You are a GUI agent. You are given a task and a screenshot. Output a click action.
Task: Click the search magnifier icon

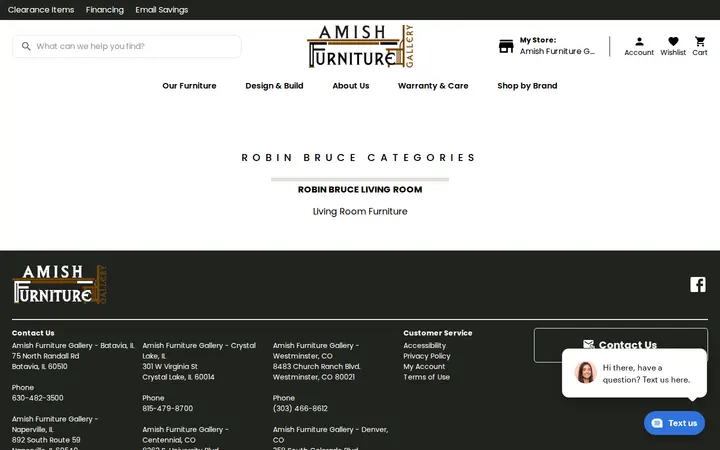pyautogui.click(x=26, y=46)
